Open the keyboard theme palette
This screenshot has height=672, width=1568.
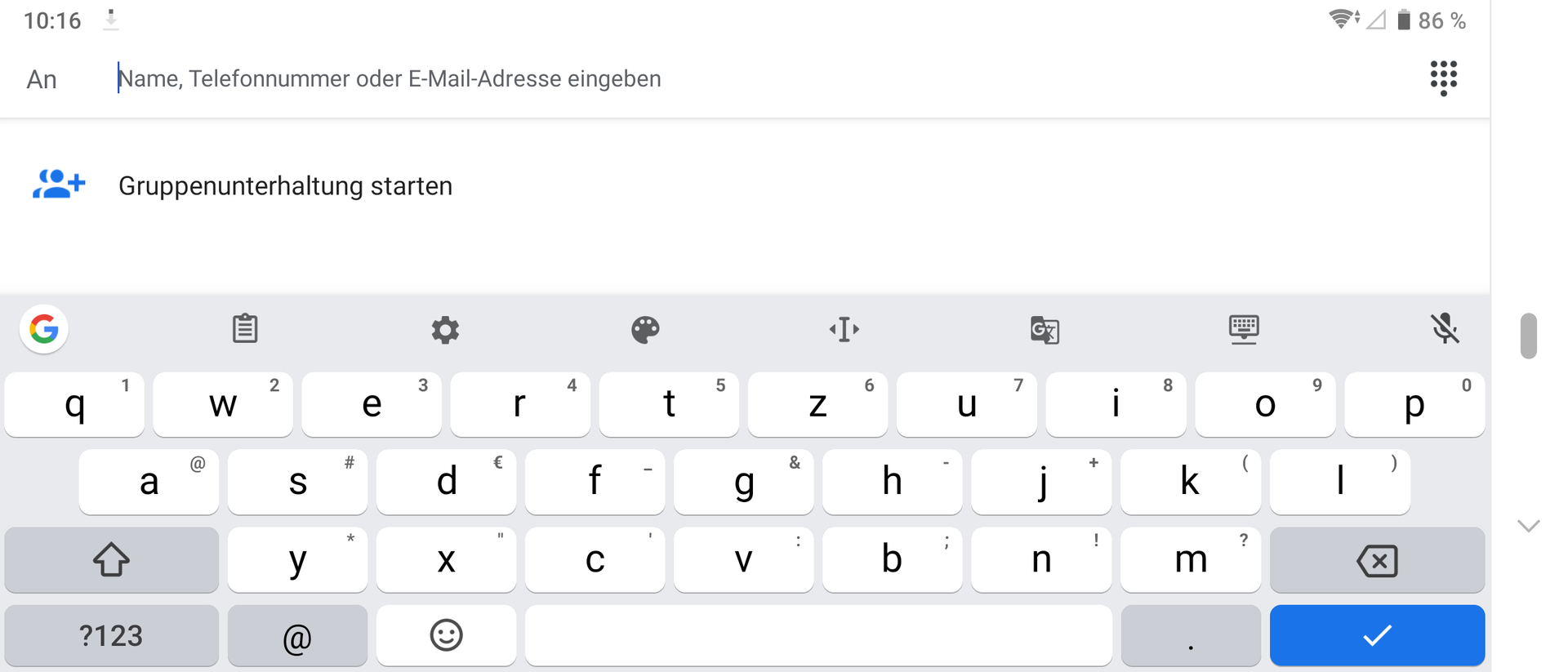point(645,330)
